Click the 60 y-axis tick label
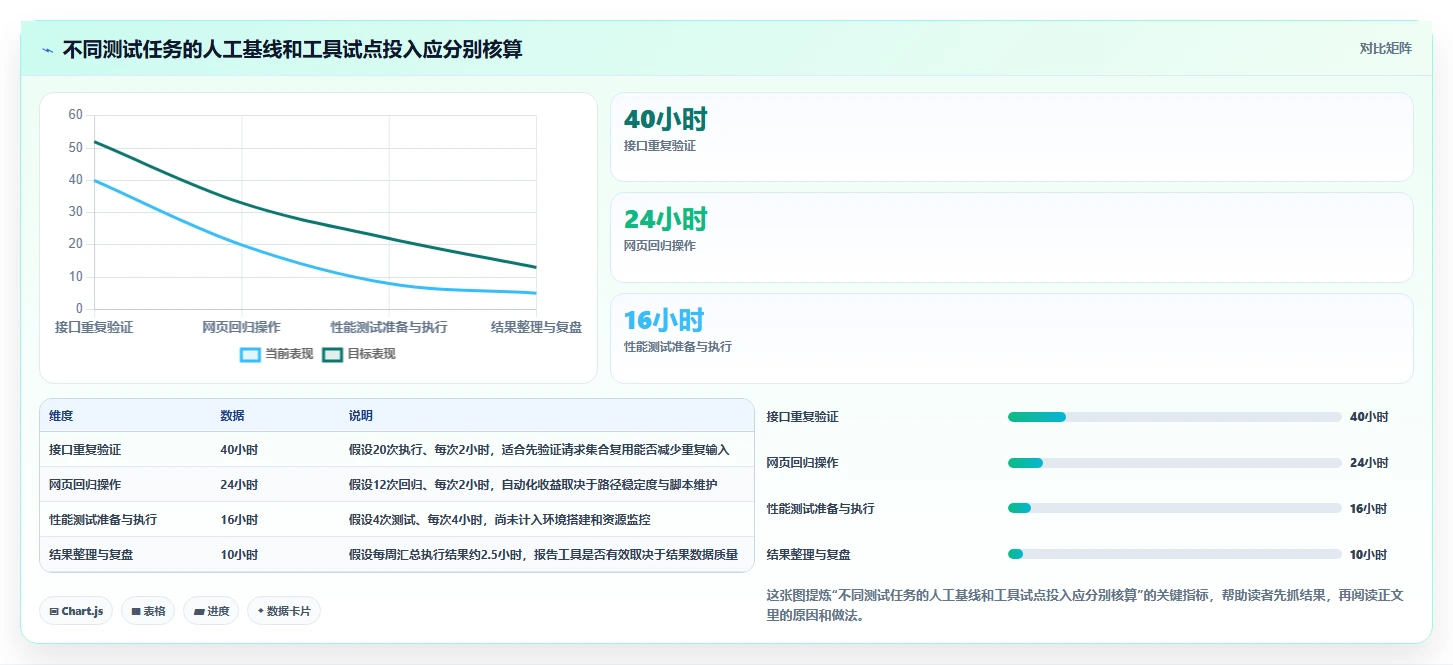The width and height of the screenshot is (1453, 665). click(76, 115)
